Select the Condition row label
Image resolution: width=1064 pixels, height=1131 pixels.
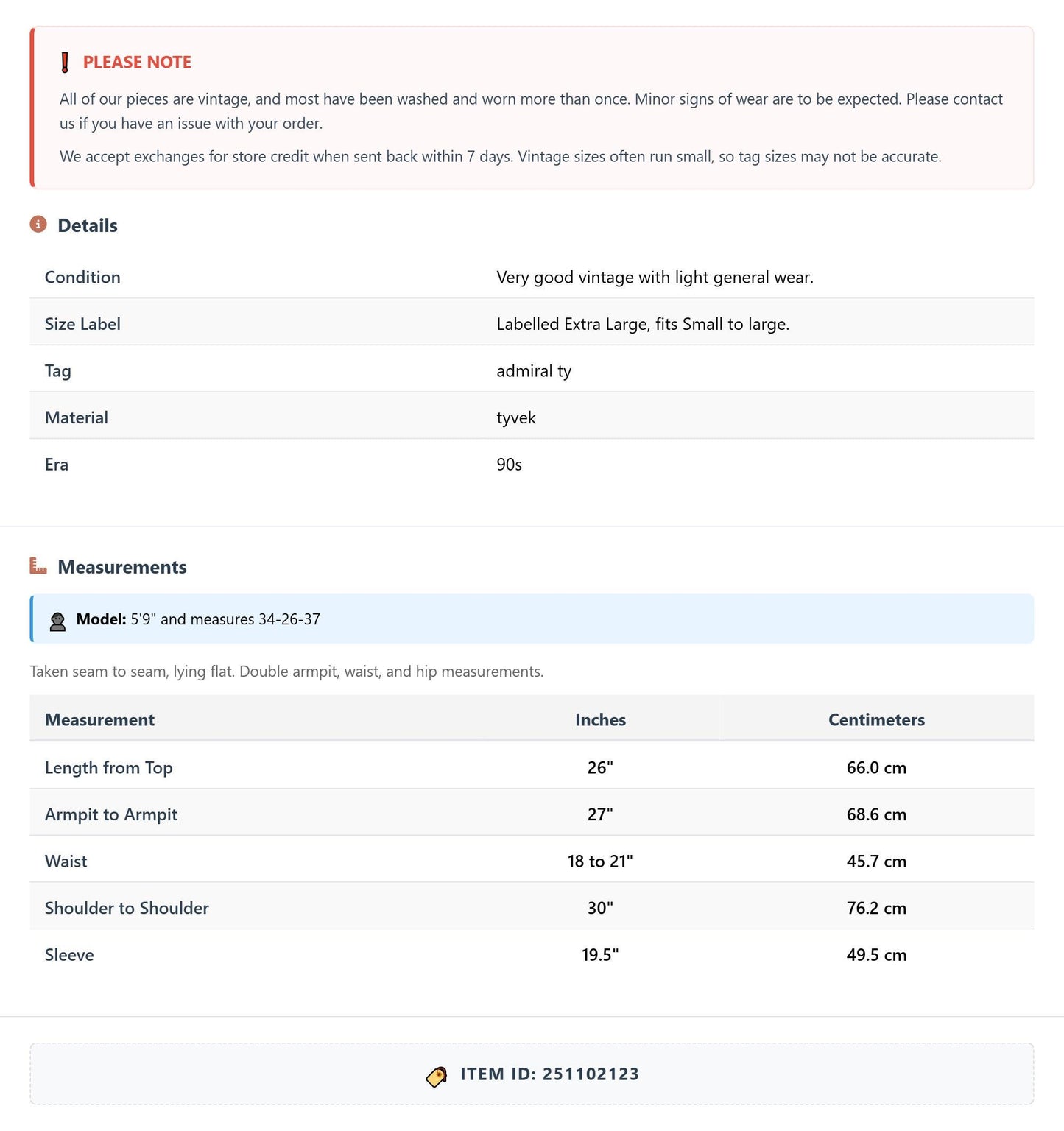click(x=82, y=277)
